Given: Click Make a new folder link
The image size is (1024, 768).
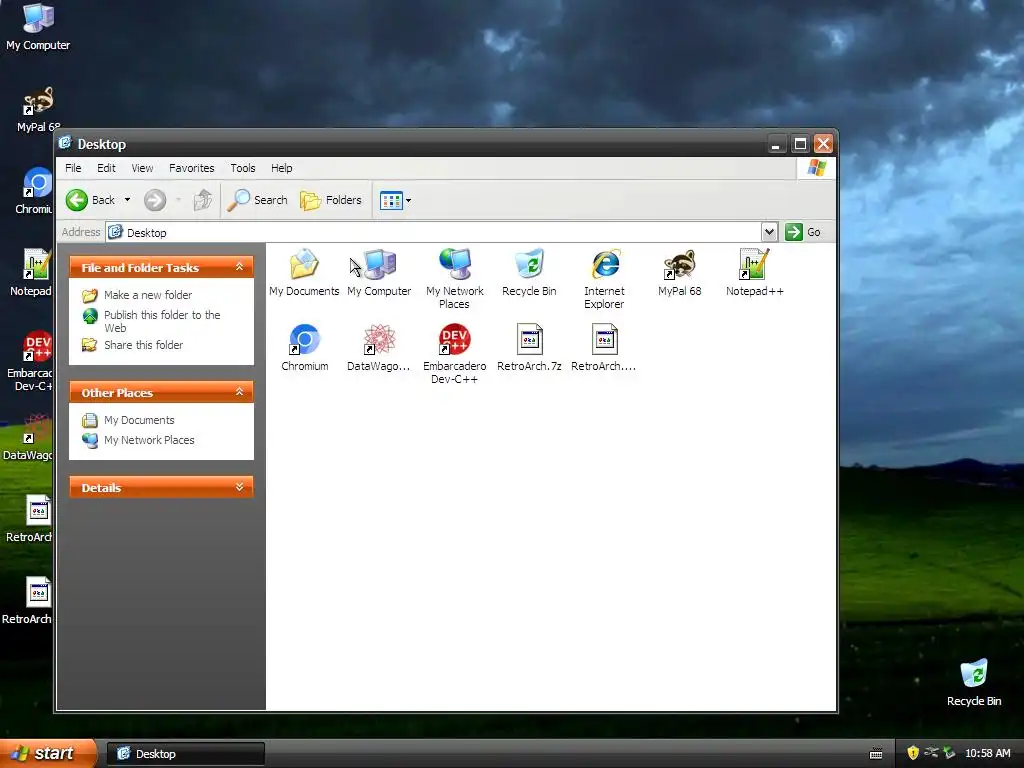Looking at the screenshot, I should point(148,295).
